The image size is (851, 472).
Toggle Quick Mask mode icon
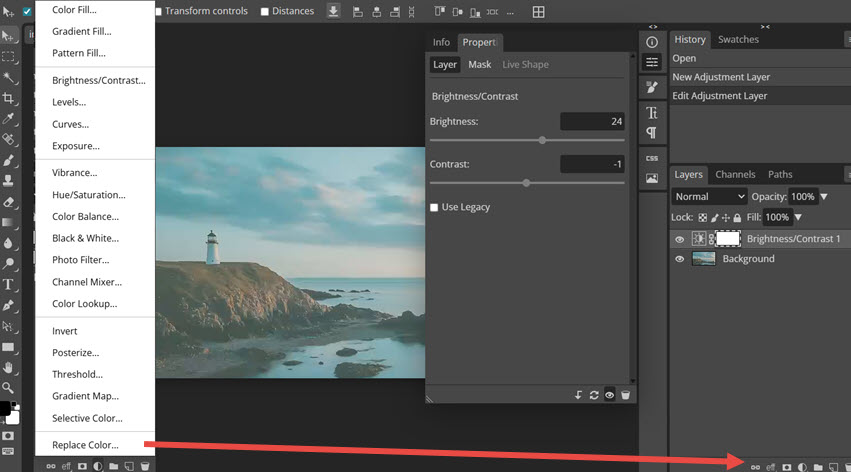(8, 436)
